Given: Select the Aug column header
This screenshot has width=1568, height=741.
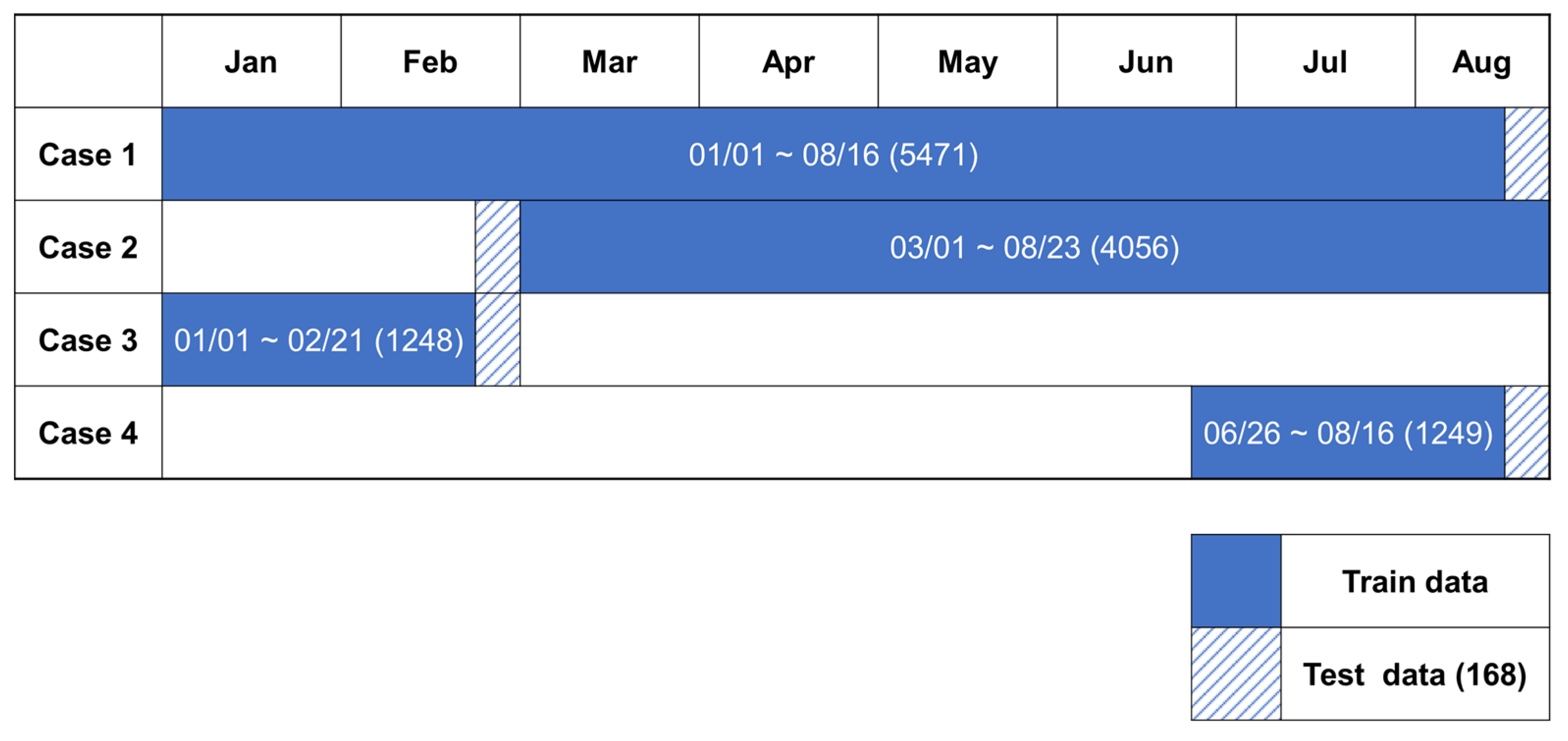Looking at the screenshot, I should 1482,61.
